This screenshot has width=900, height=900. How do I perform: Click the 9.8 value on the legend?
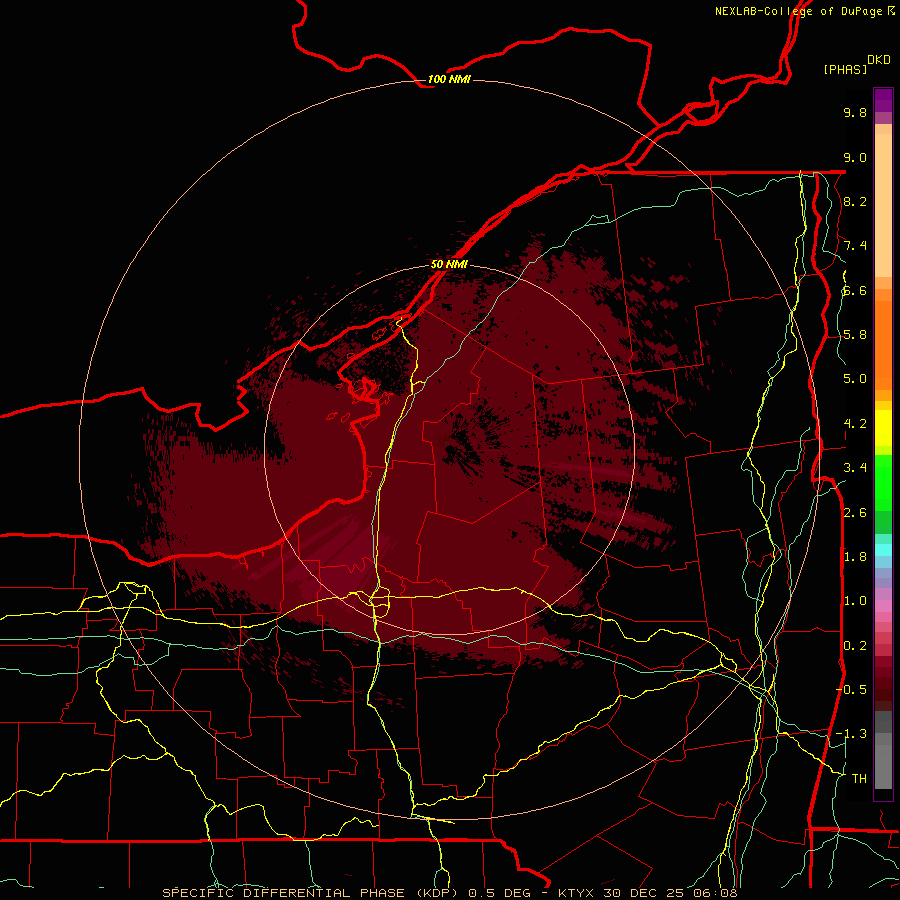point(855,112)
